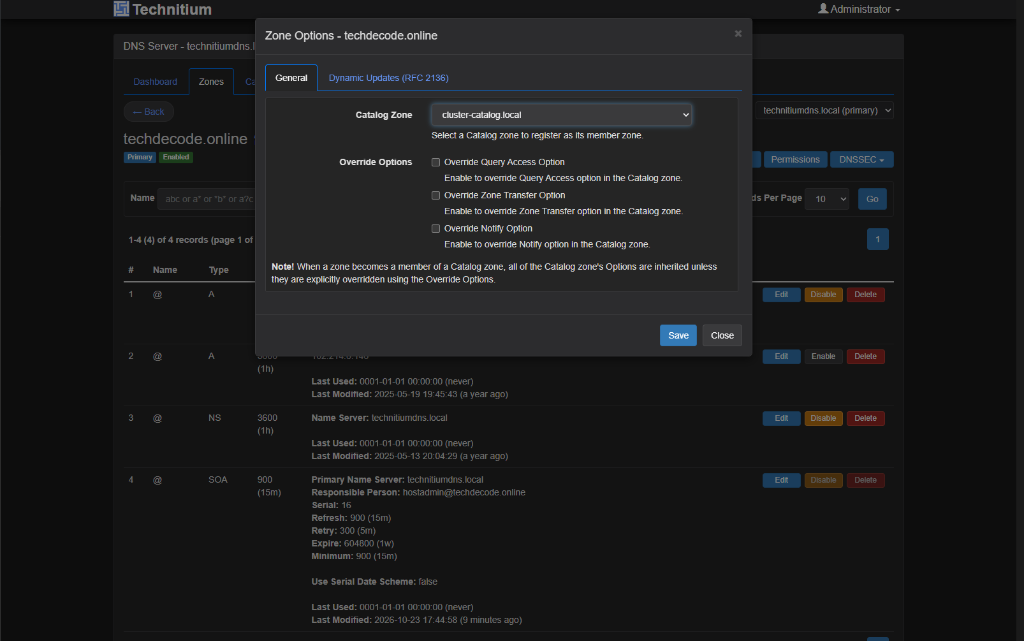The image size is (1024, 641).
Task: Click the Zone Options dialog title
Action: pyautogui.click(x=351, y=36)
